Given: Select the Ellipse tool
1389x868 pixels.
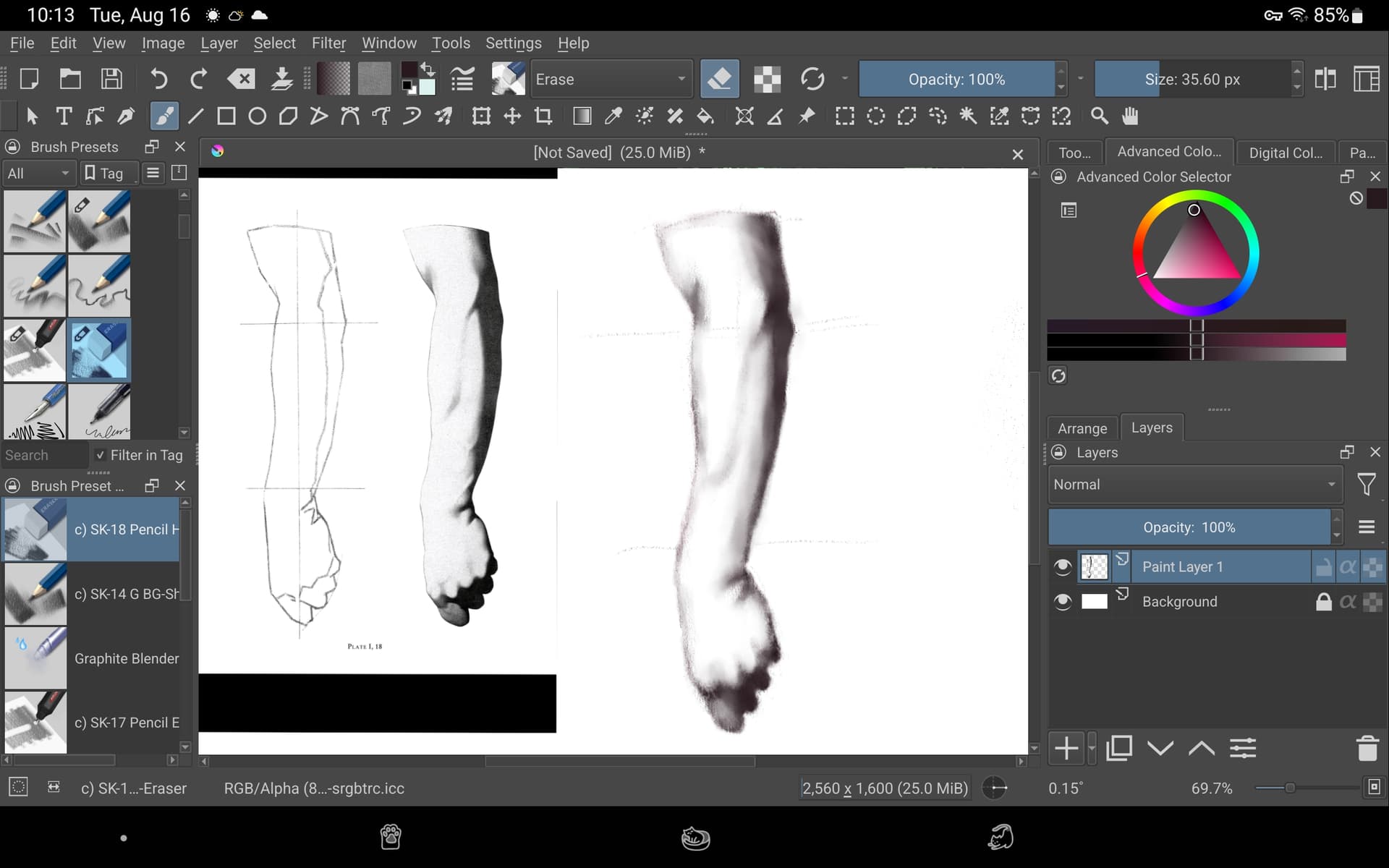Looking at the screenshot, I should (258, 116).
